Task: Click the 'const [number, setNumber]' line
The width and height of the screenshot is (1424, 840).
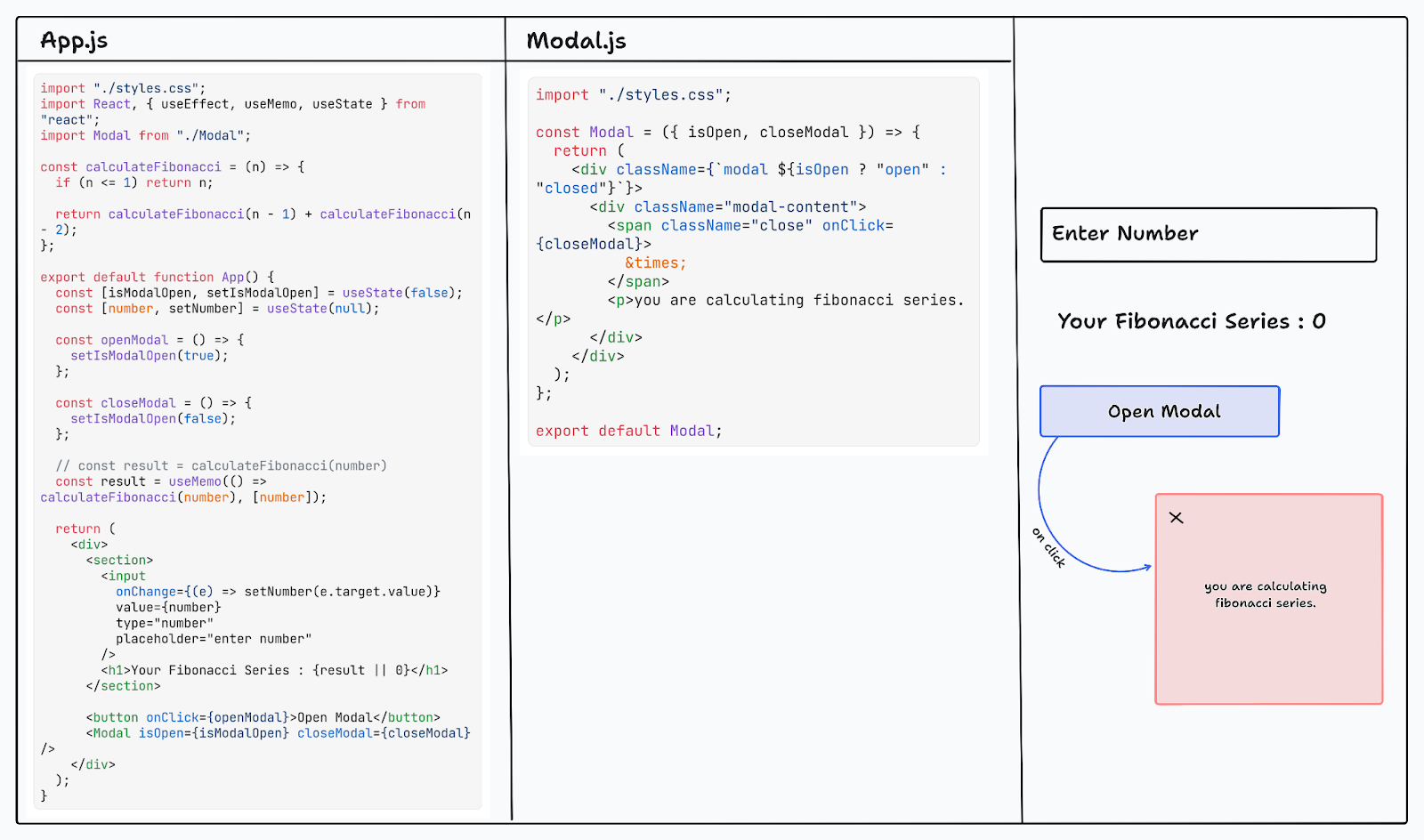Action: 217,308
